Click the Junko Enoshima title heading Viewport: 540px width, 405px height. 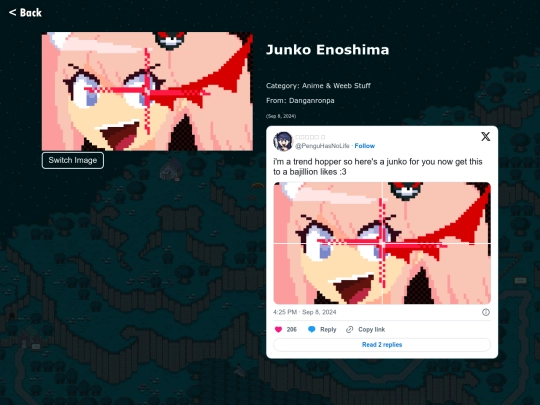pos(328,50)
